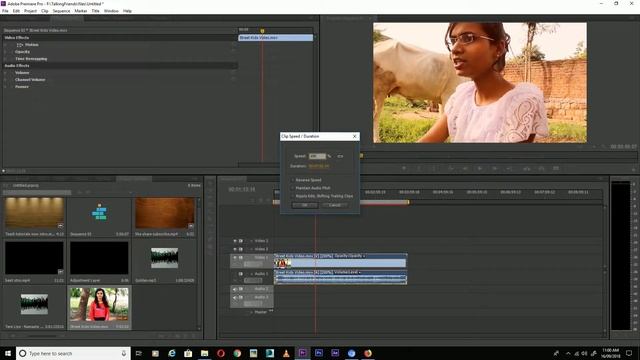The width and height of the screenshot is (640, 360).
Task: Mute the Audio 2 track speaker
Action: tap(235, 289)
